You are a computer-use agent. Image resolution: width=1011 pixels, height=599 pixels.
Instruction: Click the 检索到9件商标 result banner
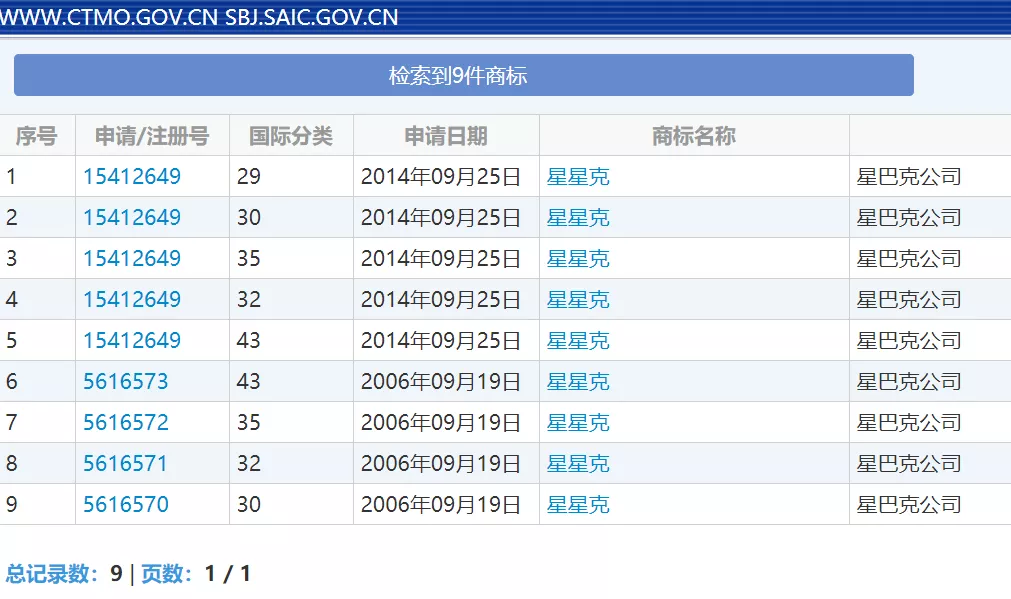coord(464,75)
